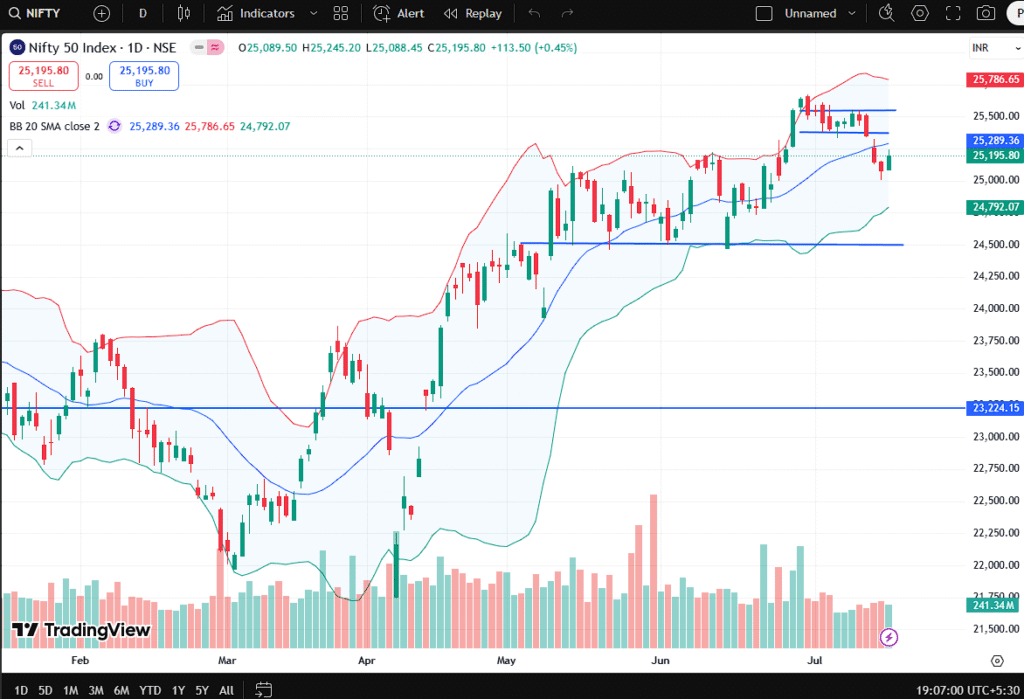Image resolution: width=1024 pixels, height=699 pixels.
Task: Set range to 1M
Action: click(71, 690)
